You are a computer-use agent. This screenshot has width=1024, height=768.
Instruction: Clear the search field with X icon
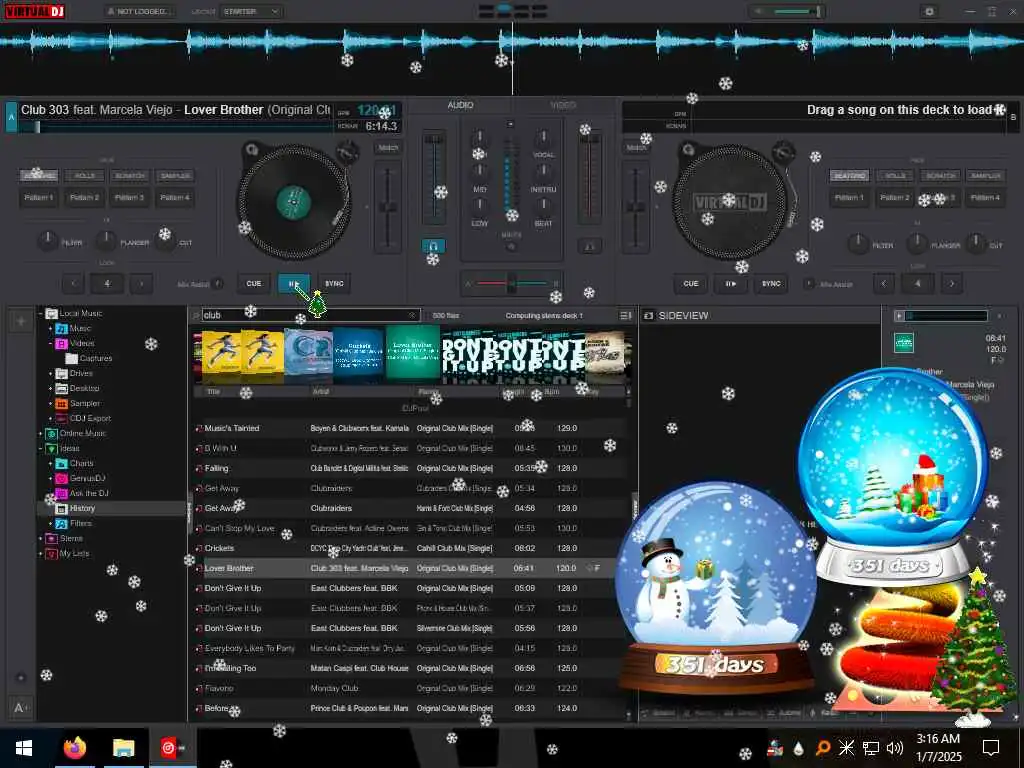(x=412, y=315)
